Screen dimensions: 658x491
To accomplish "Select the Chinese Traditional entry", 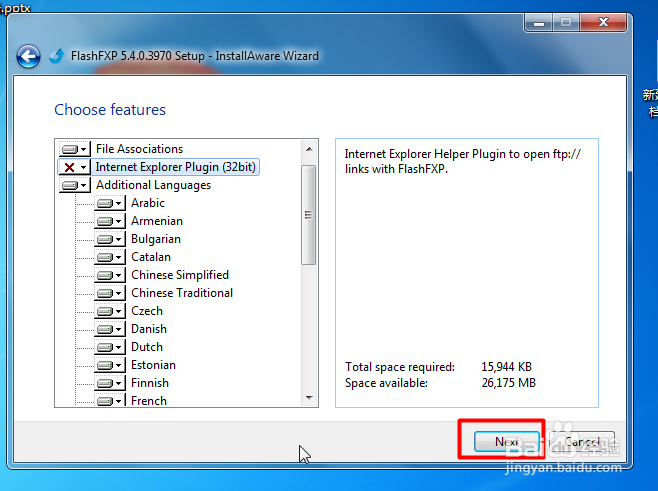I will 182,293.
